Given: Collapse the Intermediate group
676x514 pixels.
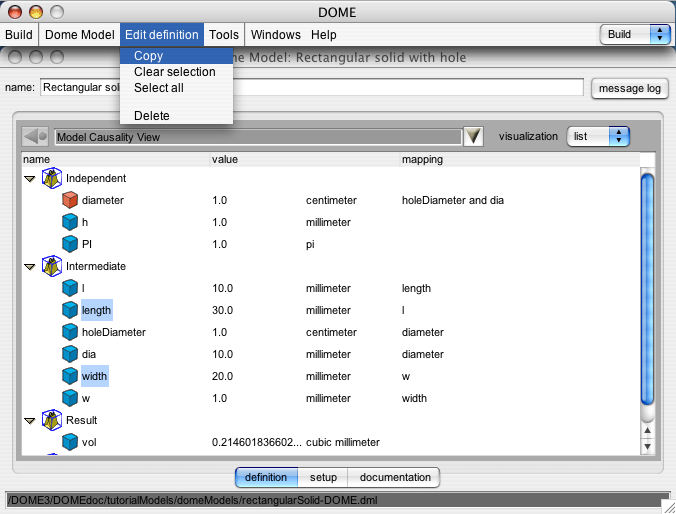Looking at the screenshot, I should [x=29, y=266].
